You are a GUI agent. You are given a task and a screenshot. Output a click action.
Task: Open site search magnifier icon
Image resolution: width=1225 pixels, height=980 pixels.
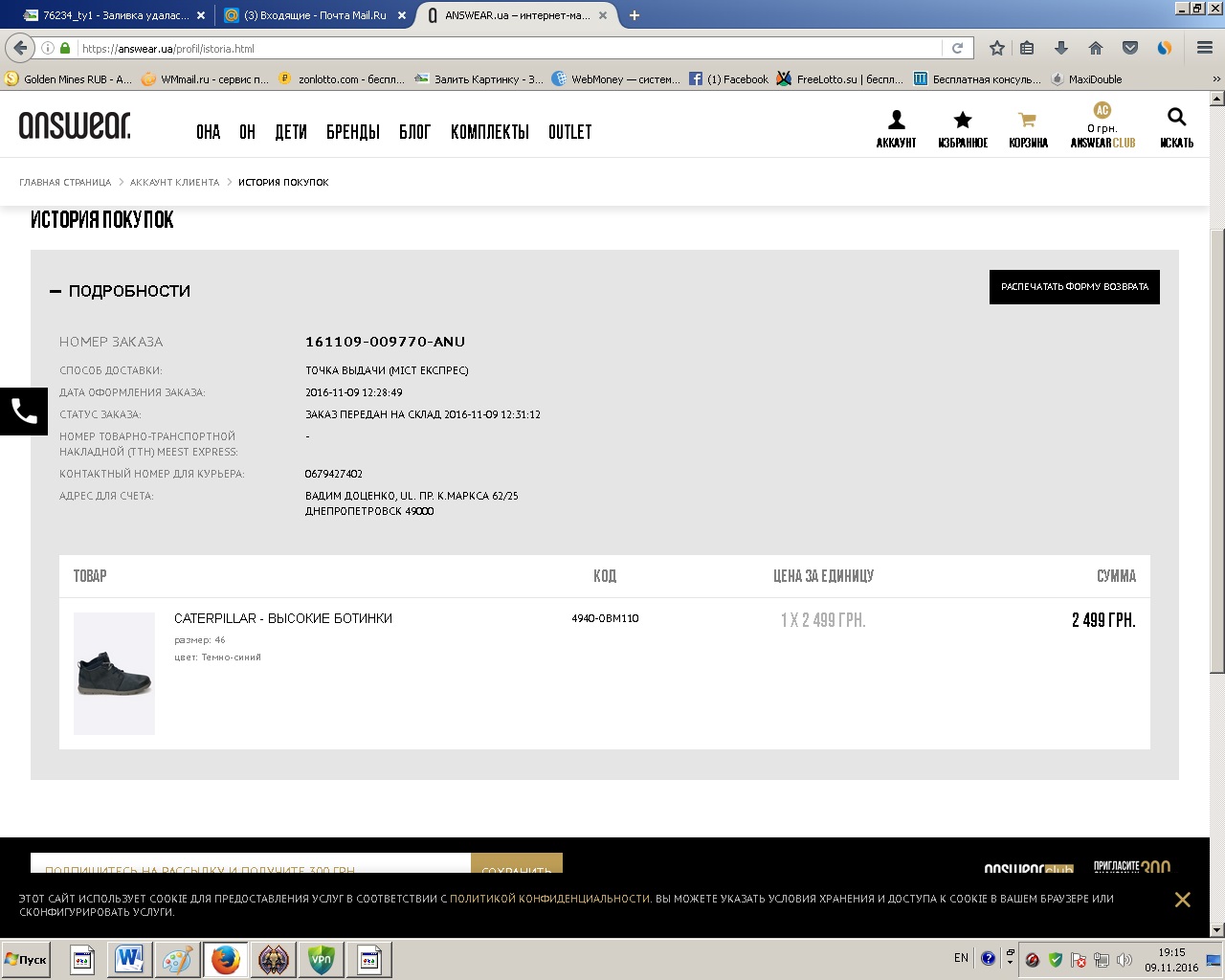click(x=1176, y=128)
